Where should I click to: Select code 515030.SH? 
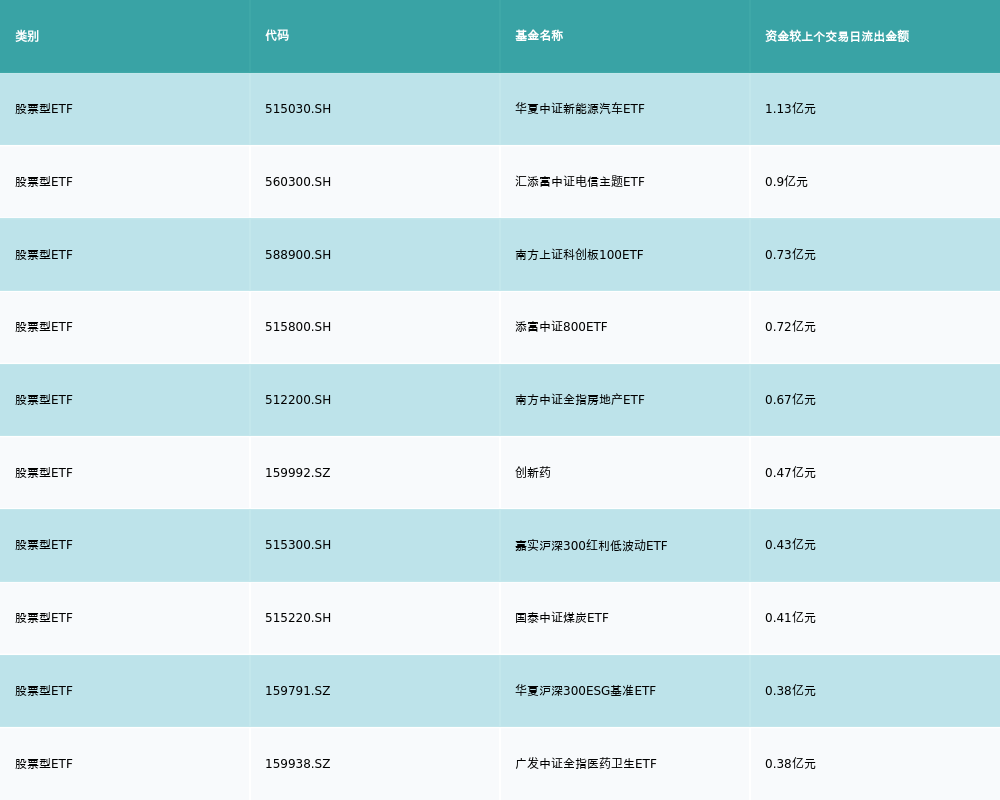point(298,109)
